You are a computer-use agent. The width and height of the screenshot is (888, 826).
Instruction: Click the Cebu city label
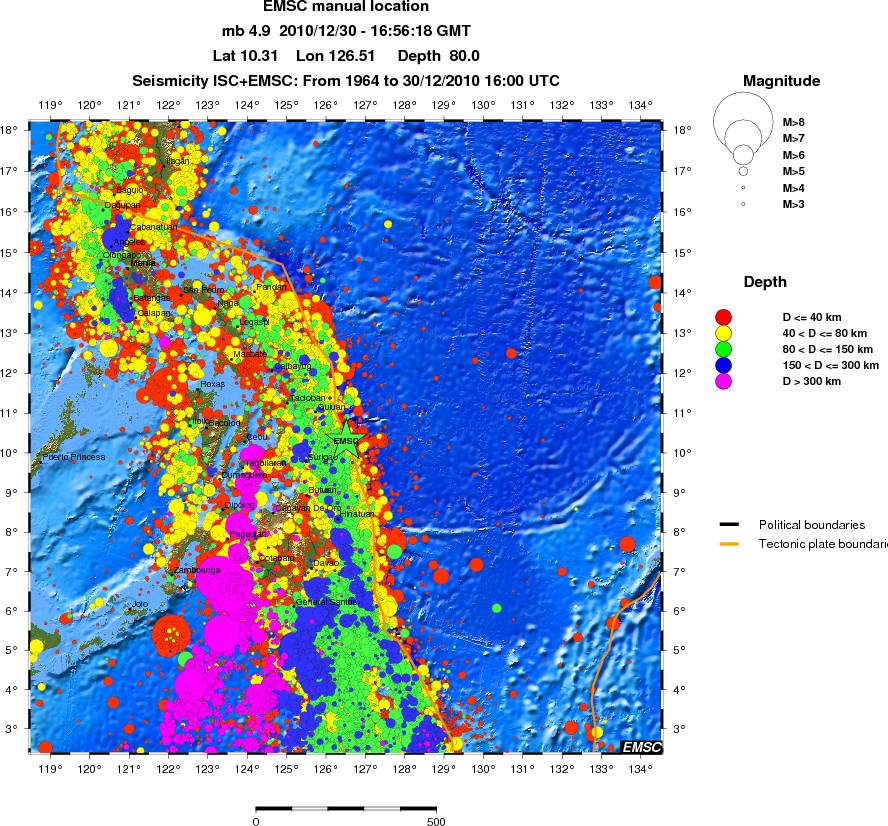click(x=258, y=437)
